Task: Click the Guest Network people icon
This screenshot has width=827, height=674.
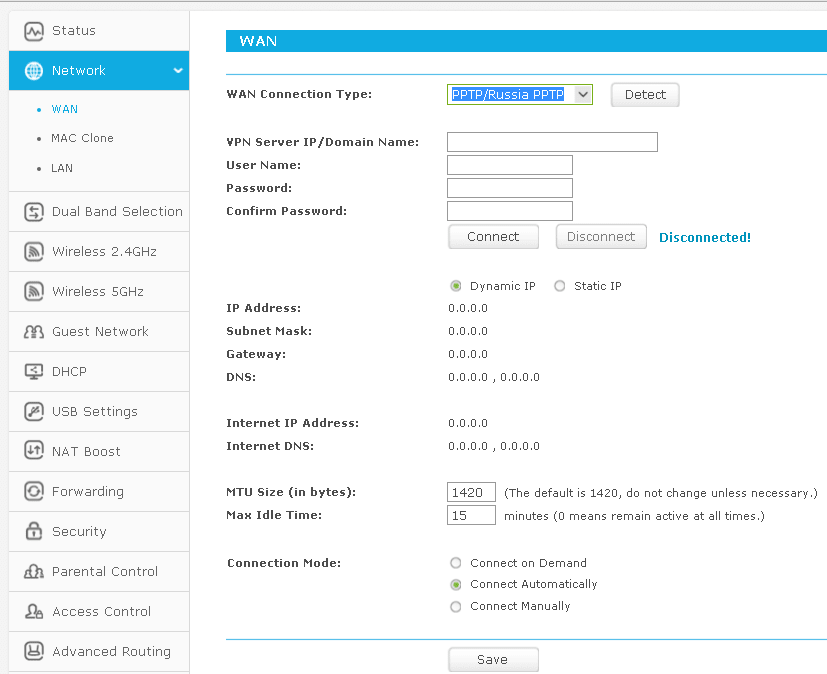Action: 34,332
